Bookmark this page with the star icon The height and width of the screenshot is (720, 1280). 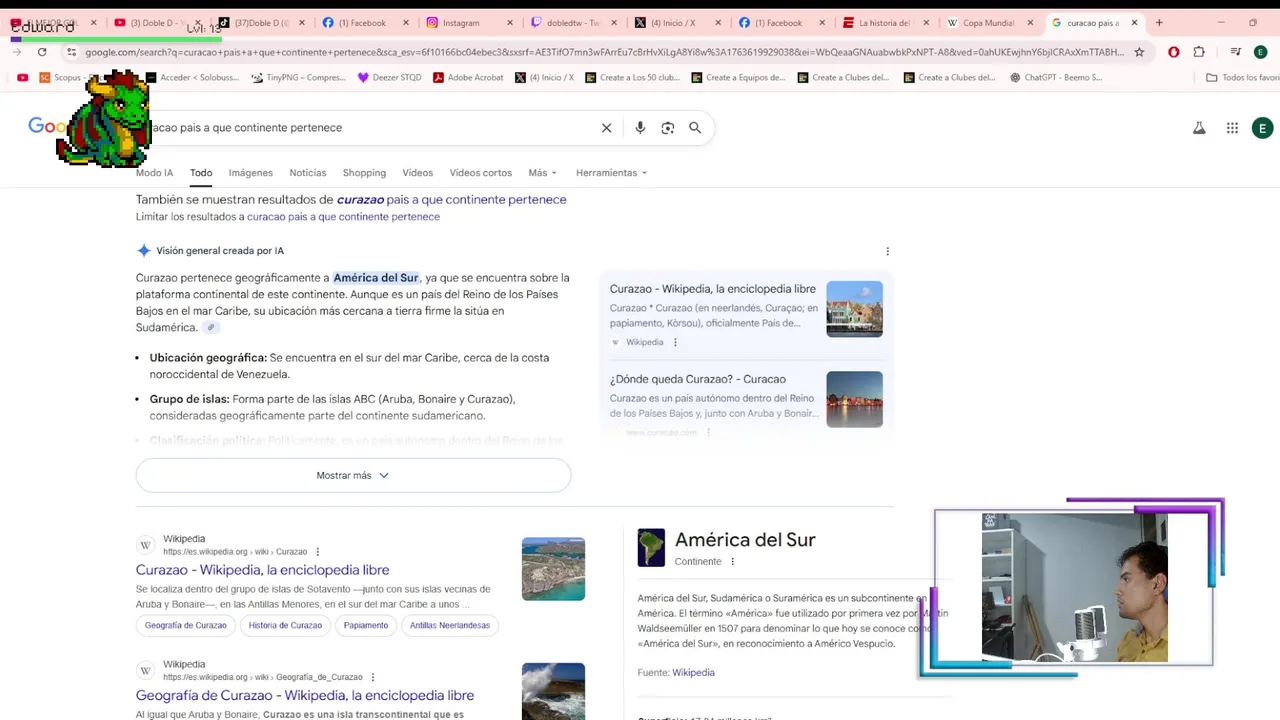(x=1139, y=52)
